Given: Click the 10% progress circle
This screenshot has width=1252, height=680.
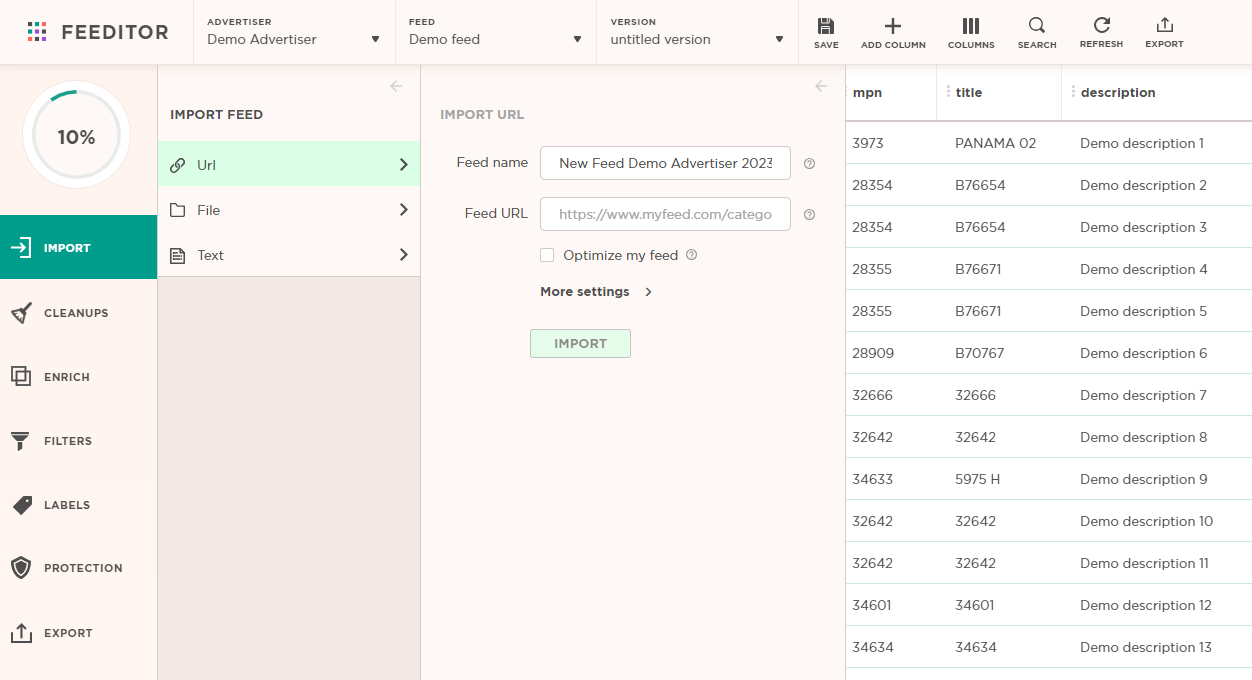Looking at the screenshot, I should point(76,136).
